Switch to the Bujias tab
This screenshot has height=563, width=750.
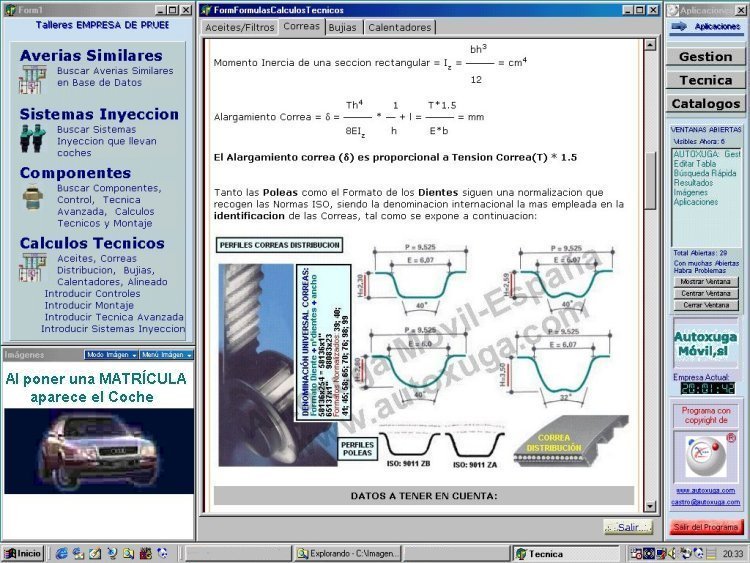pos(342,27)
